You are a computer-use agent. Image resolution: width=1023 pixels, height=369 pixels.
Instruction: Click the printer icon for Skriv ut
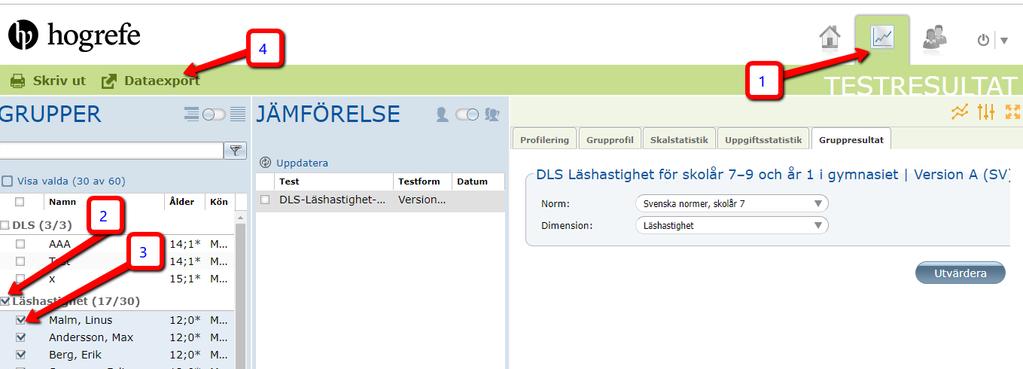tap(18, 81)
